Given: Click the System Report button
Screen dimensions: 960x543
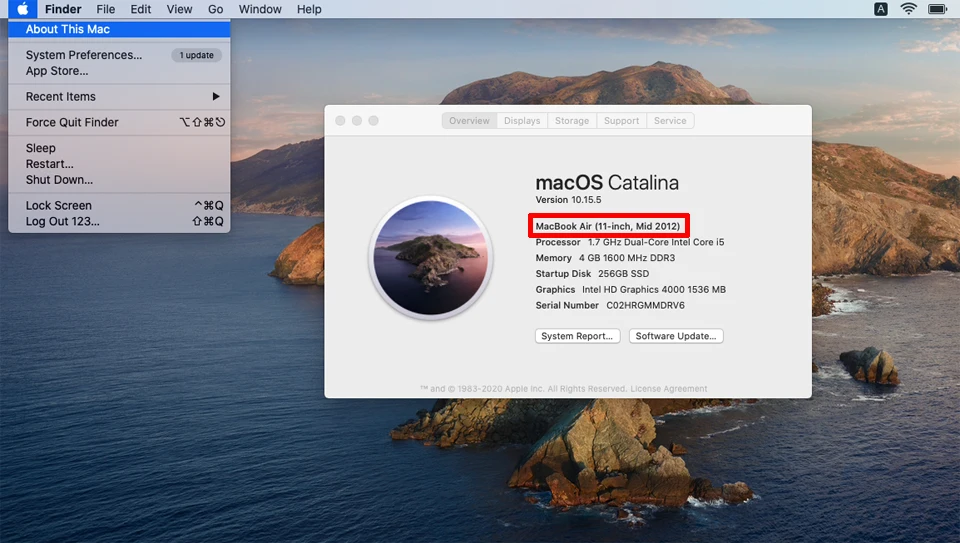Looking at the screenshot, I should pyautogui.click(x=578, y=336).
